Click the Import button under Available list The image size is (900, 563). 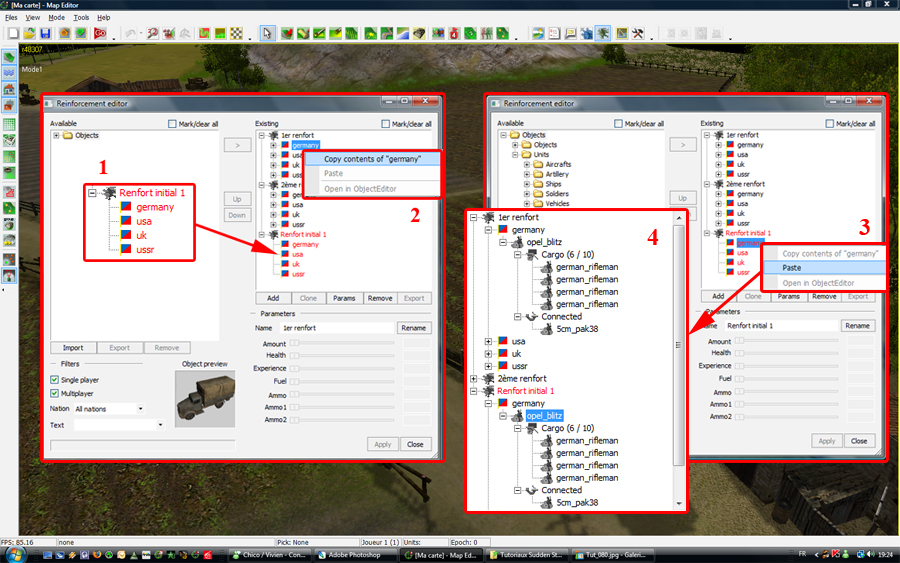73,348
